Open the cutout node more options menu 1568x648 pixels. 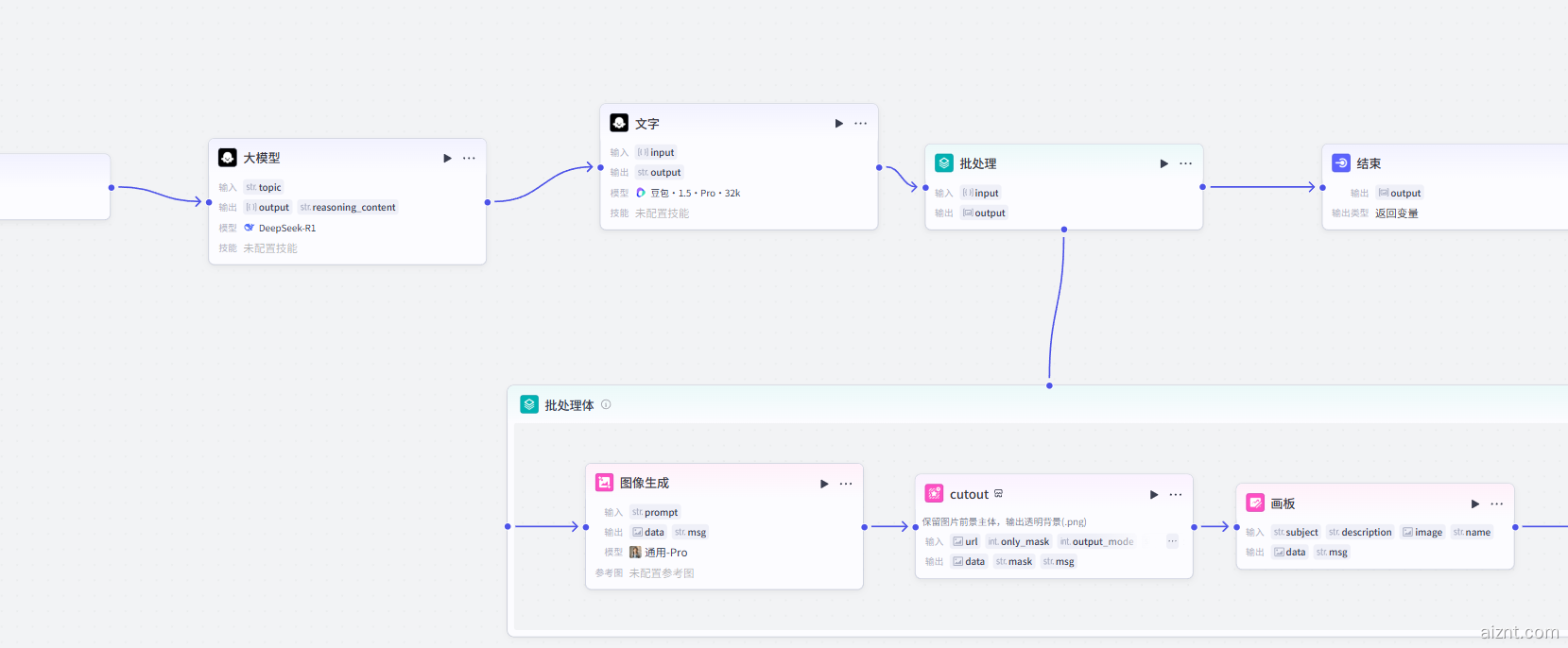(1176, 495)
